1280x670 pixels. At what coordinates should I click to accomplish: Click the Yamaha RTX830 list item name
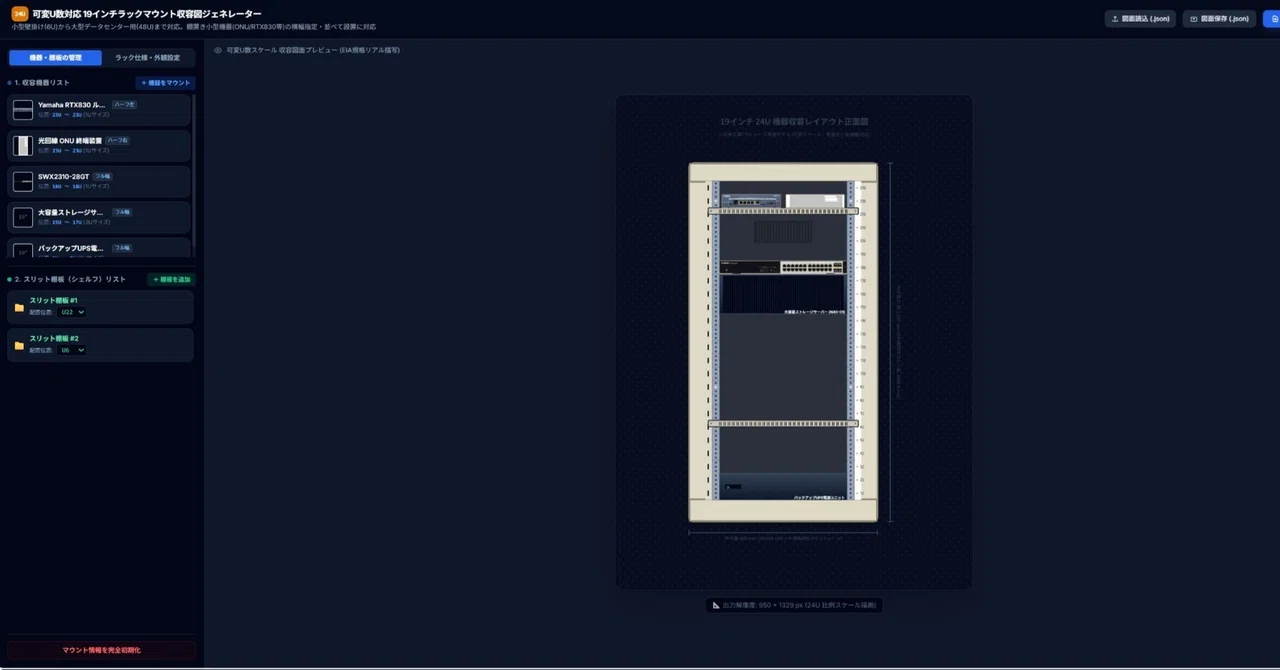point(72,105)
